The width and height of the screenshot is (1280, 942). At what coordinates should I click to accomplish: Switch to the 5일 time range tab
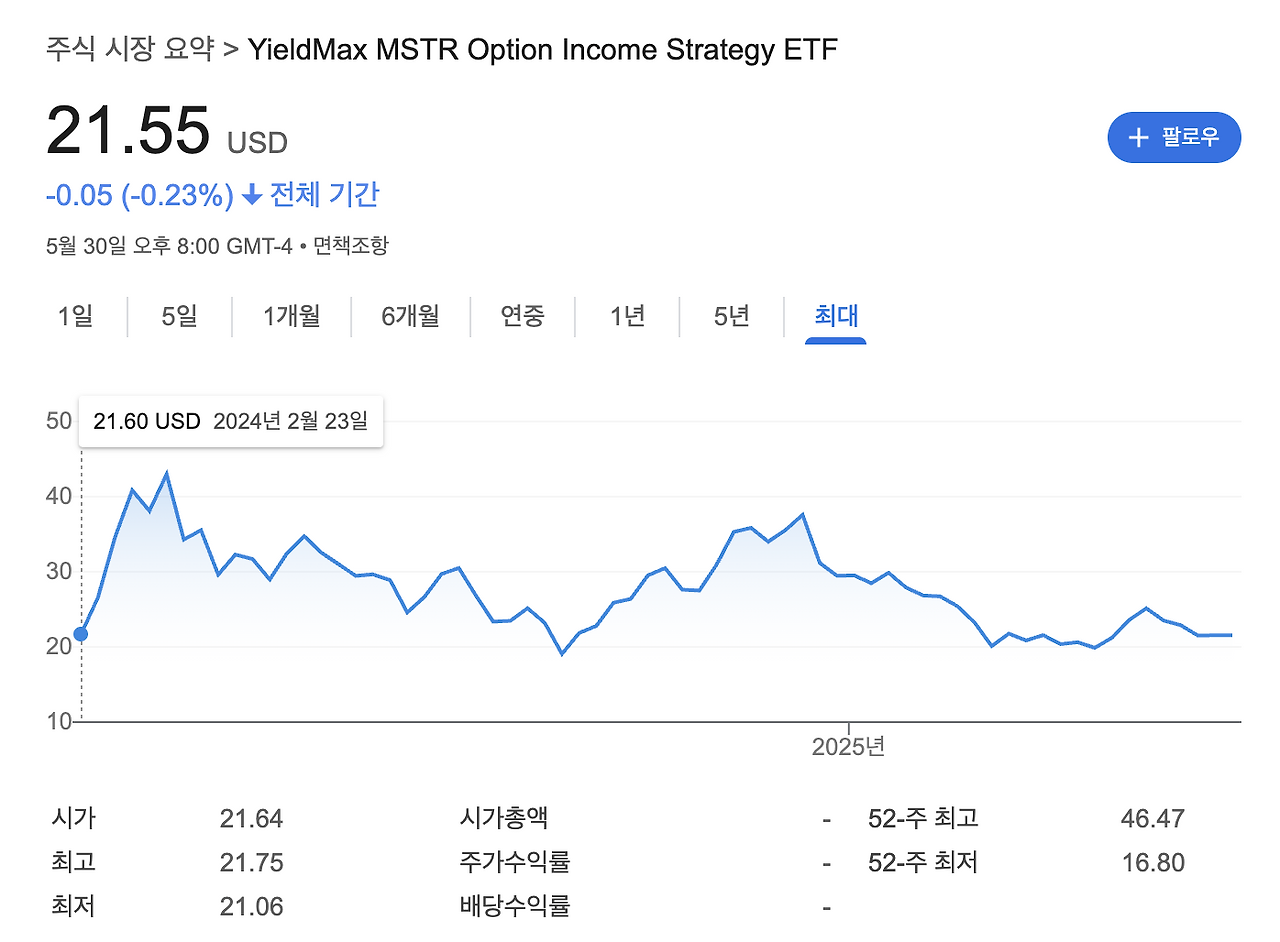pos(179,316)
